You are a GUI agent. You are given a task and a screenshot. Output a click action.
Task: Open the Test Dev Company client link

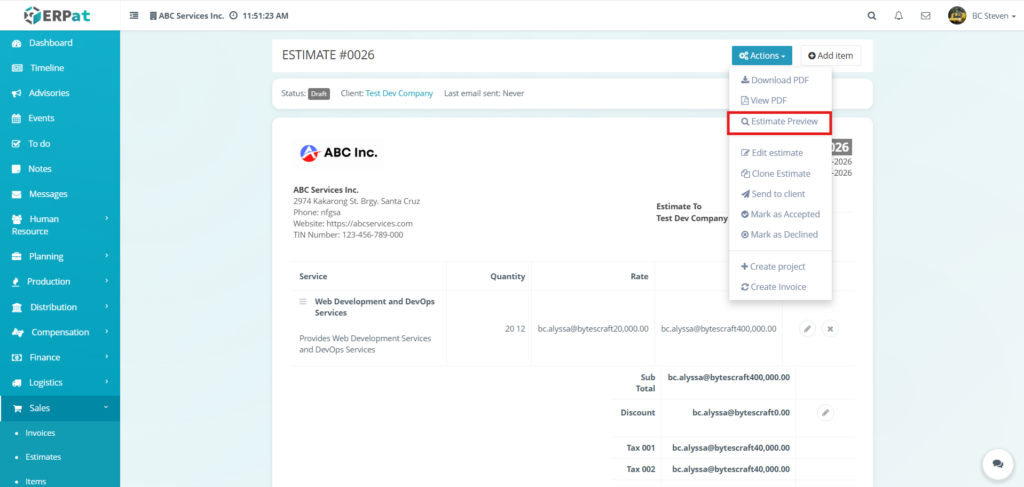coord(399,93)
